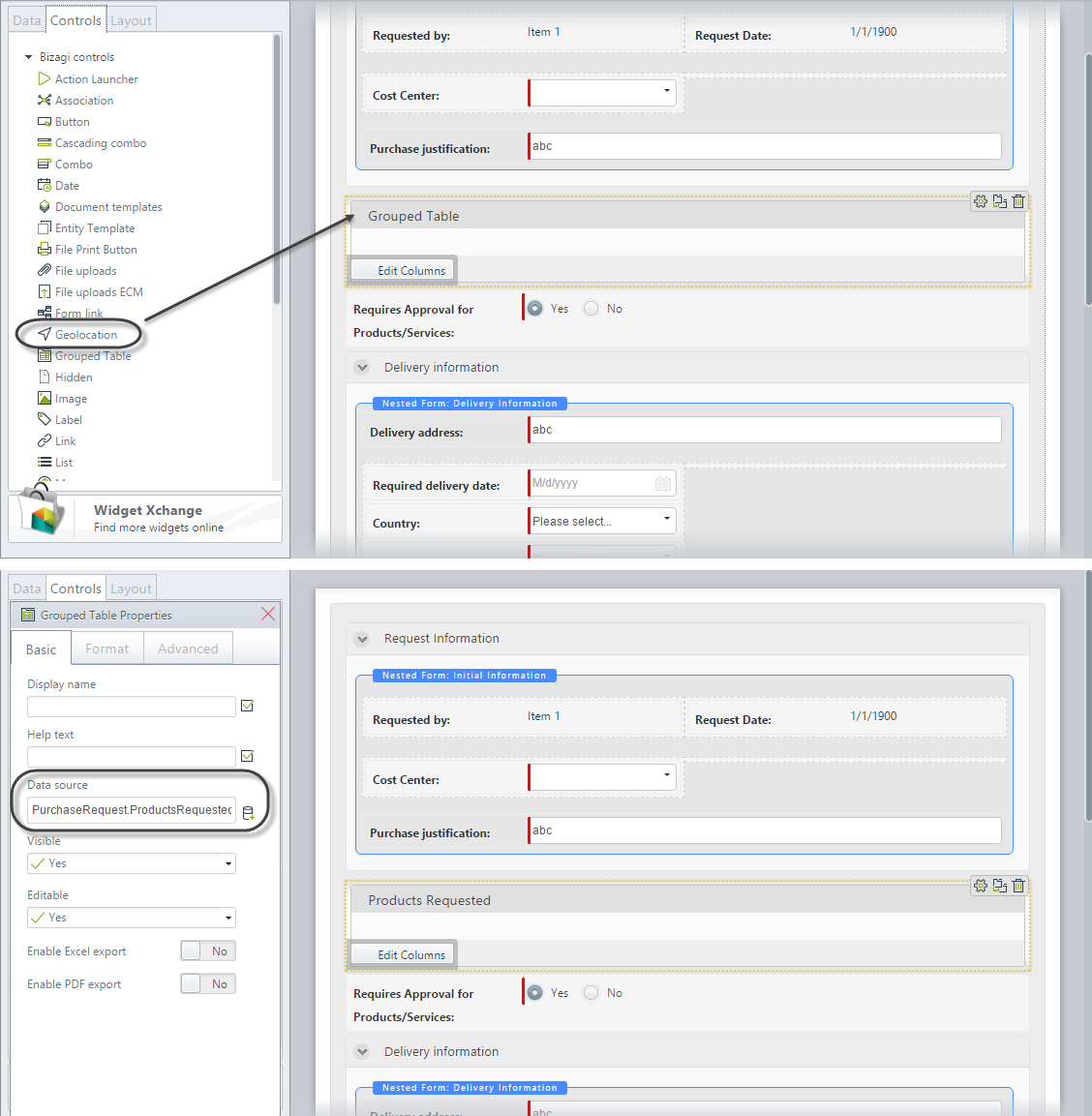This screenshot has width=1092, height=1116.
Task: Toggle checkbox next to Display name
Action: 247,706
